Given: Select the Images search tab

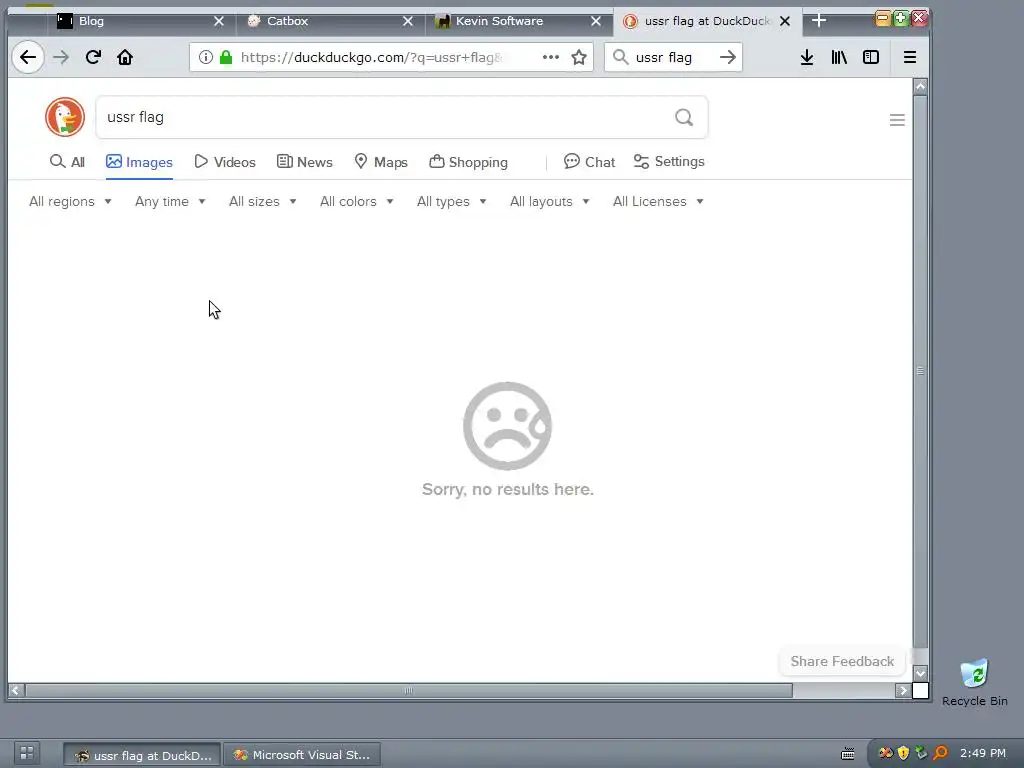Looking at the screenshot, I should 139,162.
